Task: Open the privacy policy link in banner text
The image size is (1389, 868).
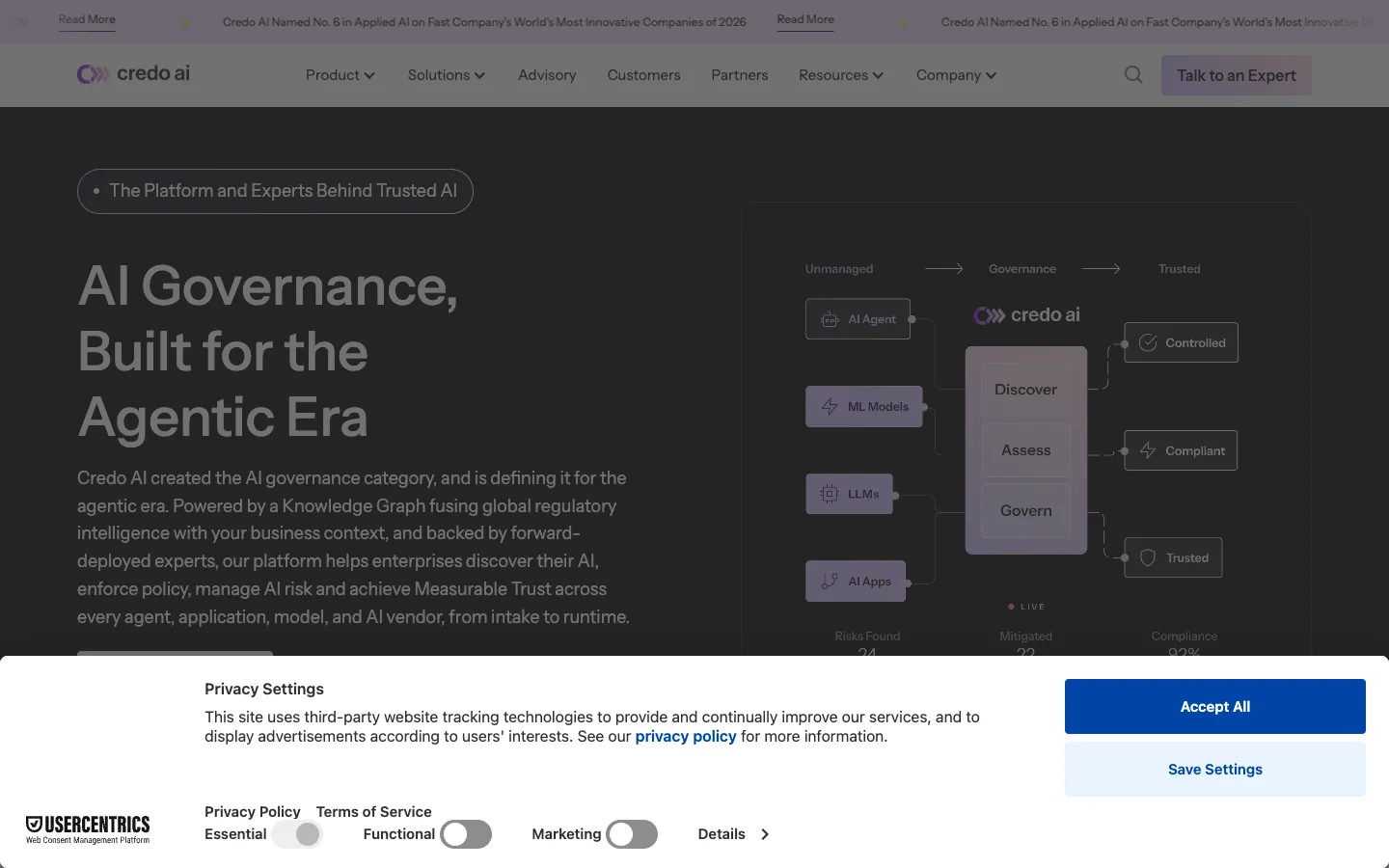Action: pos(686,736)
